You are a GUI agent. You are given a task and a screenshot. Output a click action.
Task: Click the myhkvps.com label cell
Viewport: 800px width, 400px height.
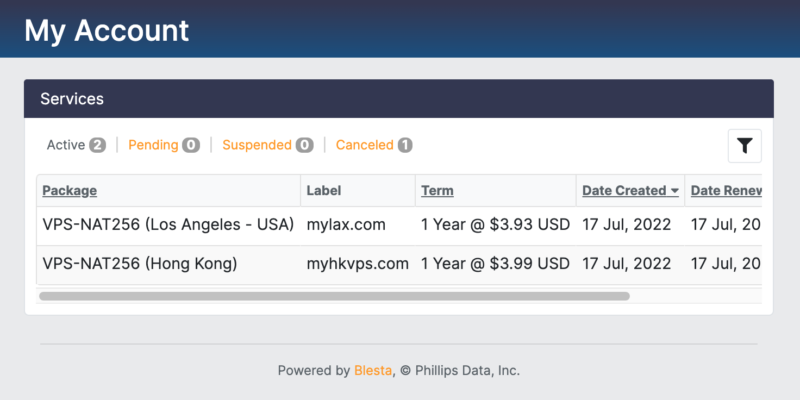tap(357, 264)
